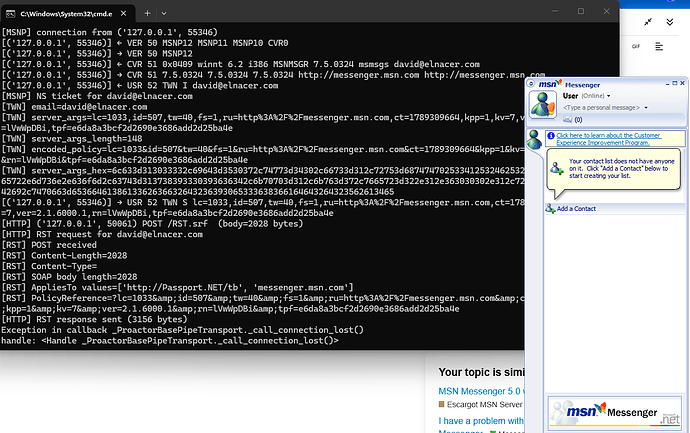Maximize the MSN Messenger window
Viewport: 690px width, 433px height.
675,83
